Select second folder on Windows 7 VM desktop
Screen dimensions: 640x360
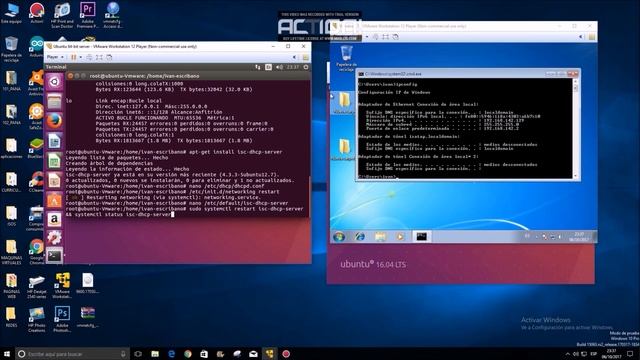click(344, 149)
